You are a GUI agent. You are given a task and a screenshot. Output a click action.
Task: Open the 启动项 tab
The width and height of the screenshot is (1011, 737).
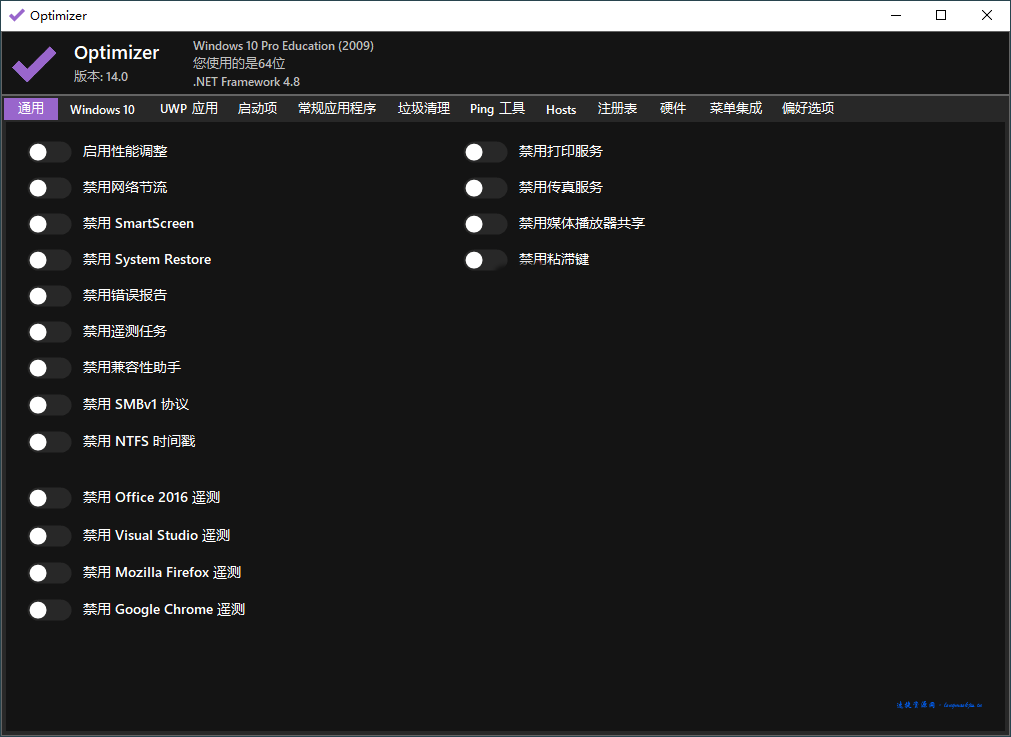[x=257, y=108]
